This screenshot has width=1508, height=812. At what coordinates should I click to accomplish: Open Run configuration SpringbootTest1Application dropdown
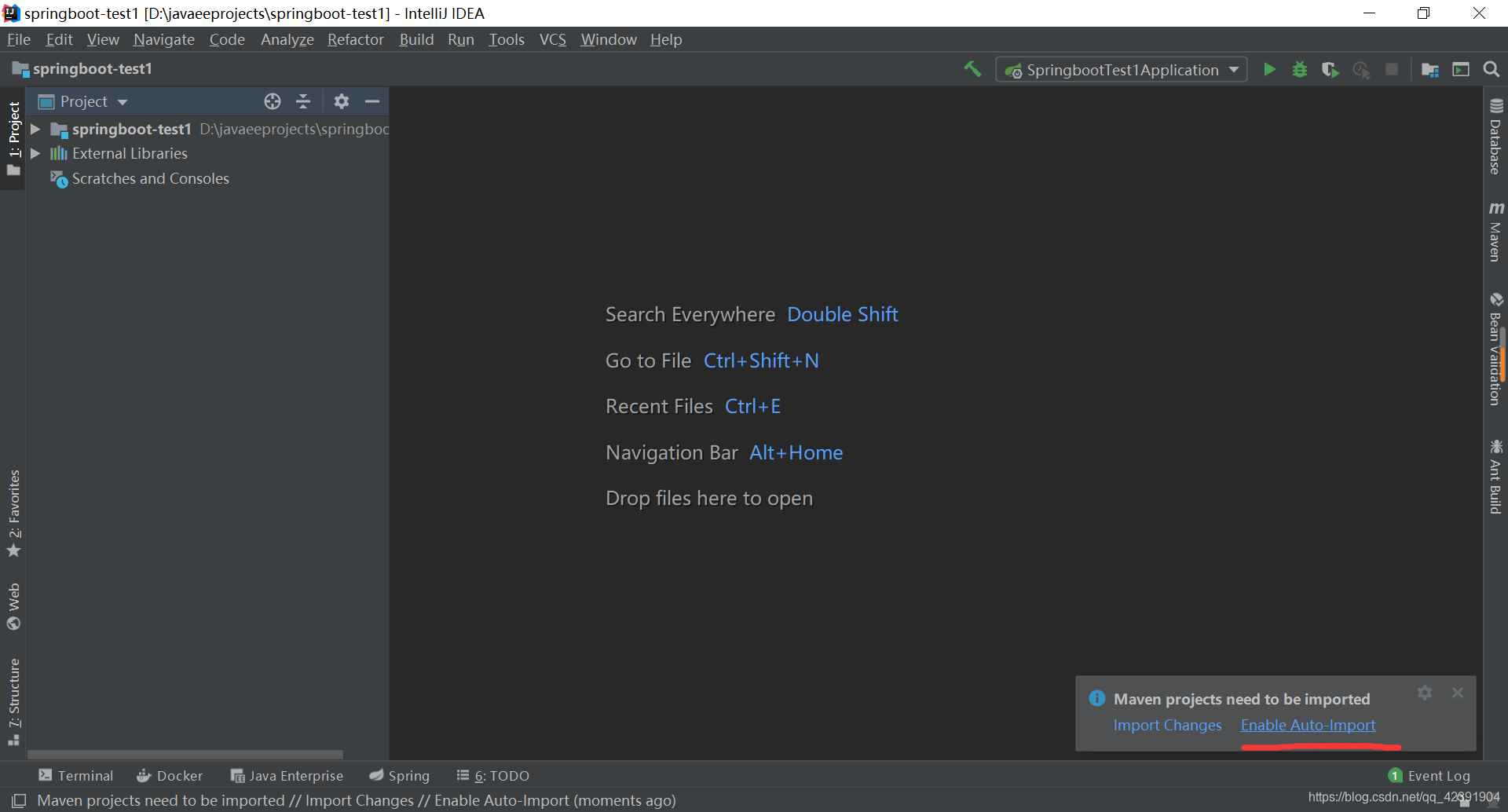click(1122, 70)
